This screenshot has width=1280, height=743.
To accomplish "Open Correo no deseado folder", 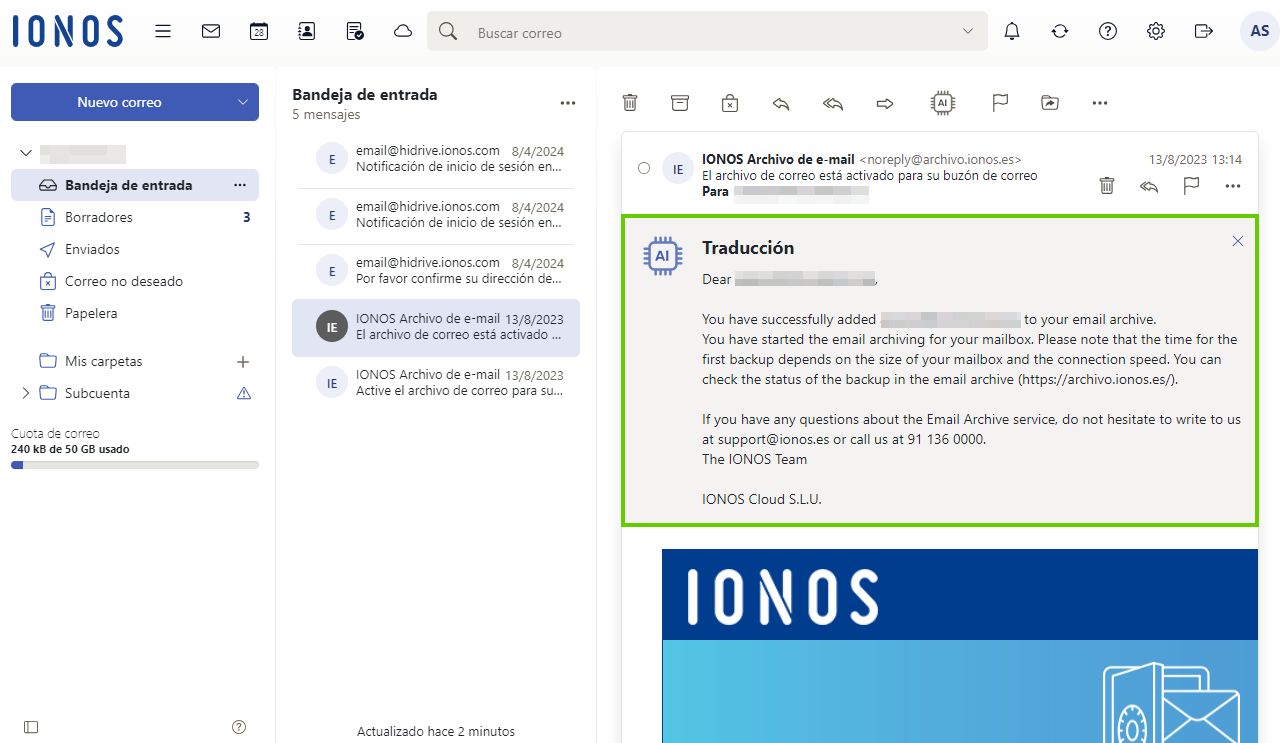I will tap(135, 281).
